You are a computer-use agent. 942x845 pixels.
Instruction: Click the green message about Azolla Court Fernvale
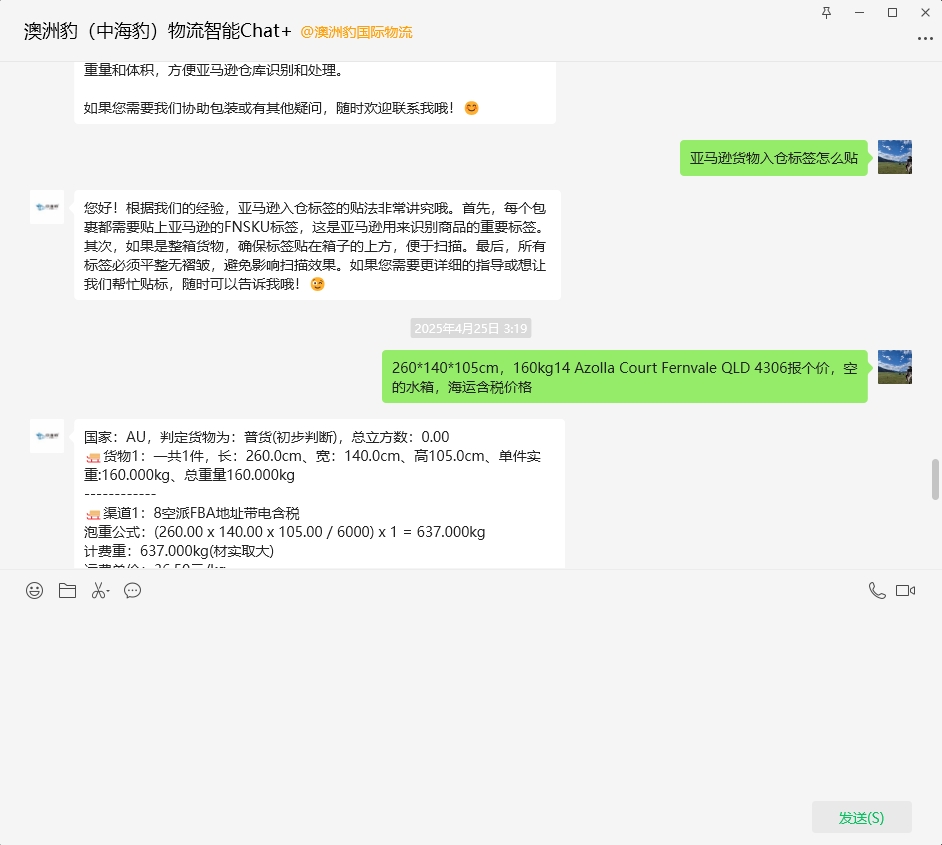[625, 377]
